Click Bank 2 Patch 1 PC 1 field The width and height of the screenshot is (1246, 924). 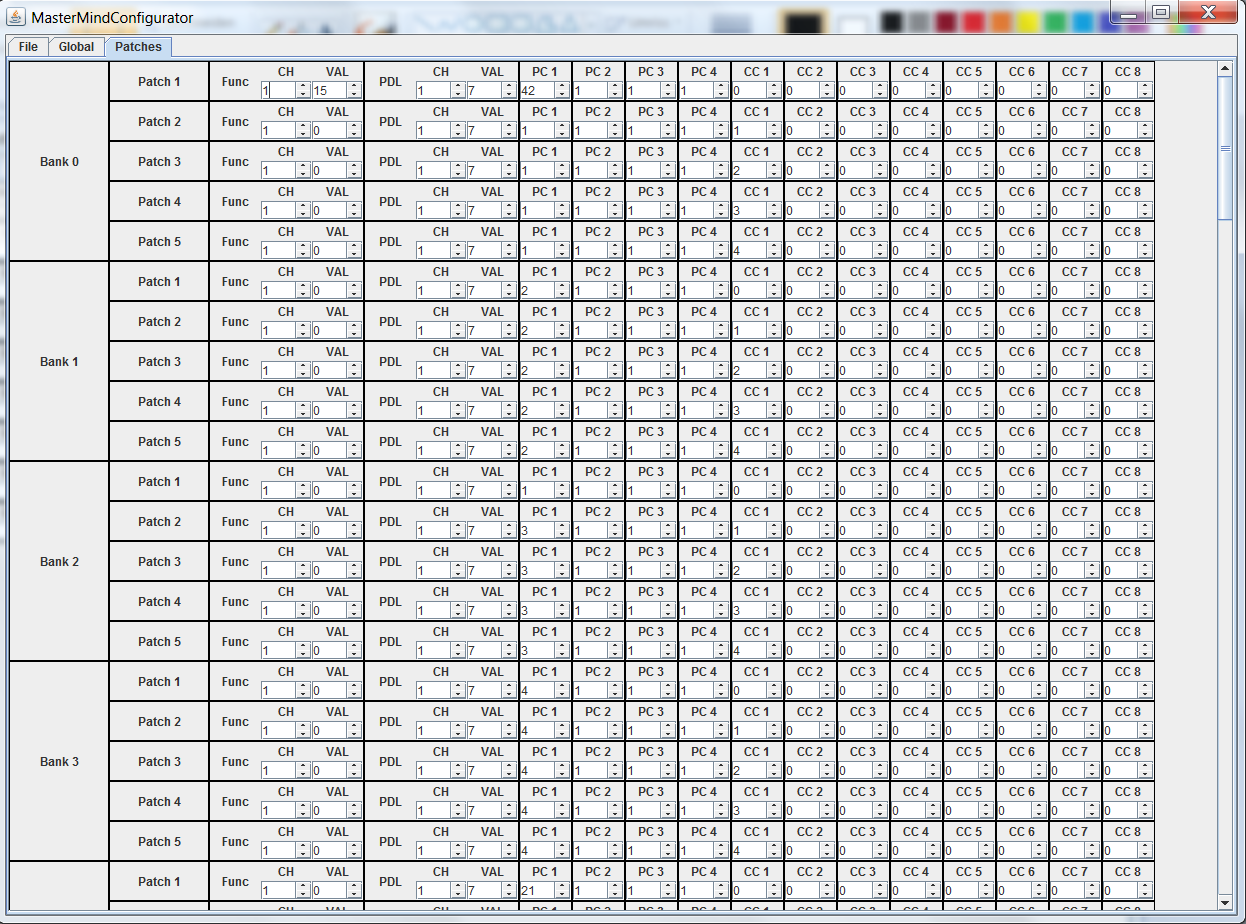(x=539, y=490)
